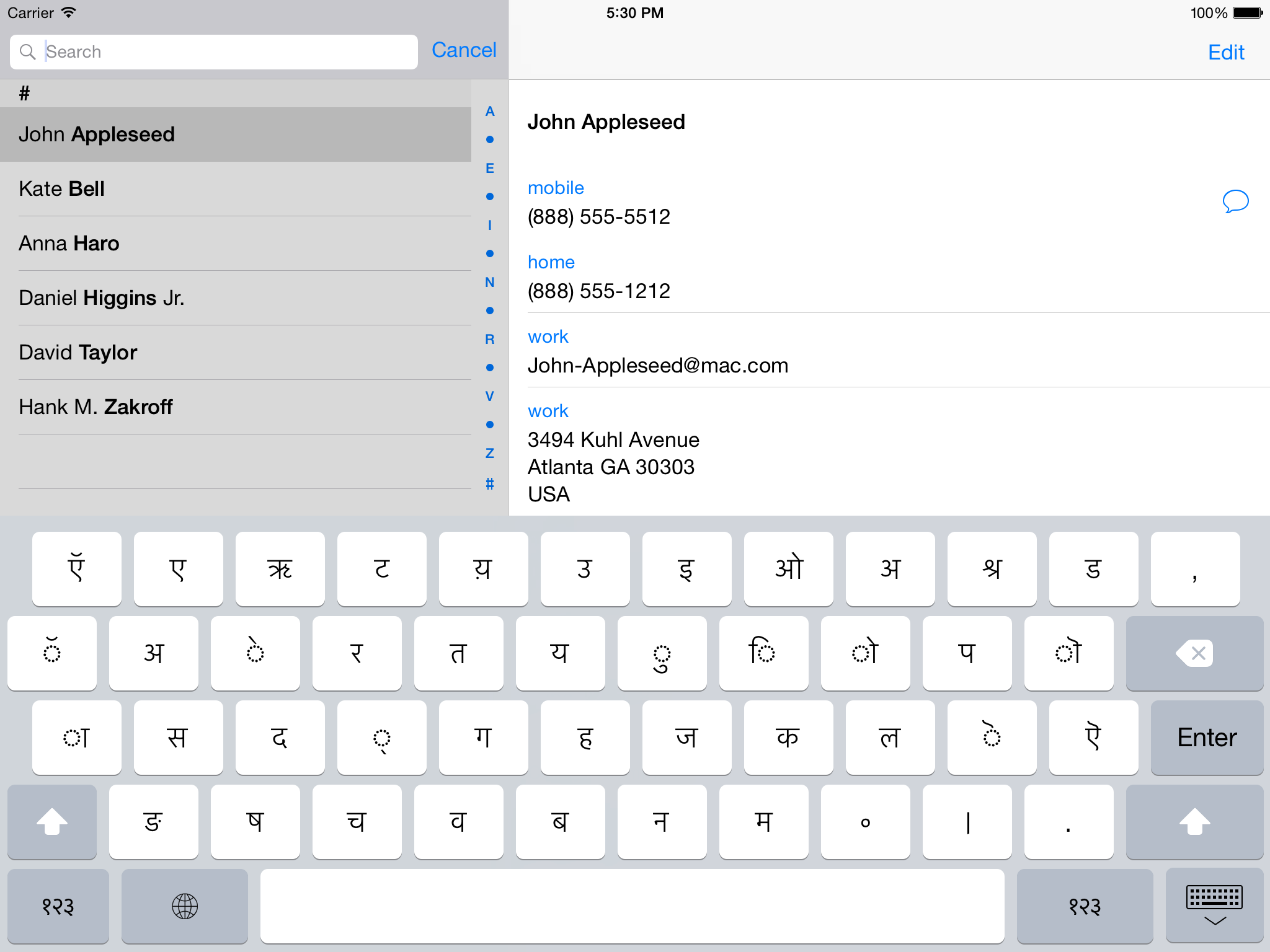The width and height of the screenshot is (1270, 952).
Task: Tap the backspace delete key
Action: click(x=1194, y=653)
